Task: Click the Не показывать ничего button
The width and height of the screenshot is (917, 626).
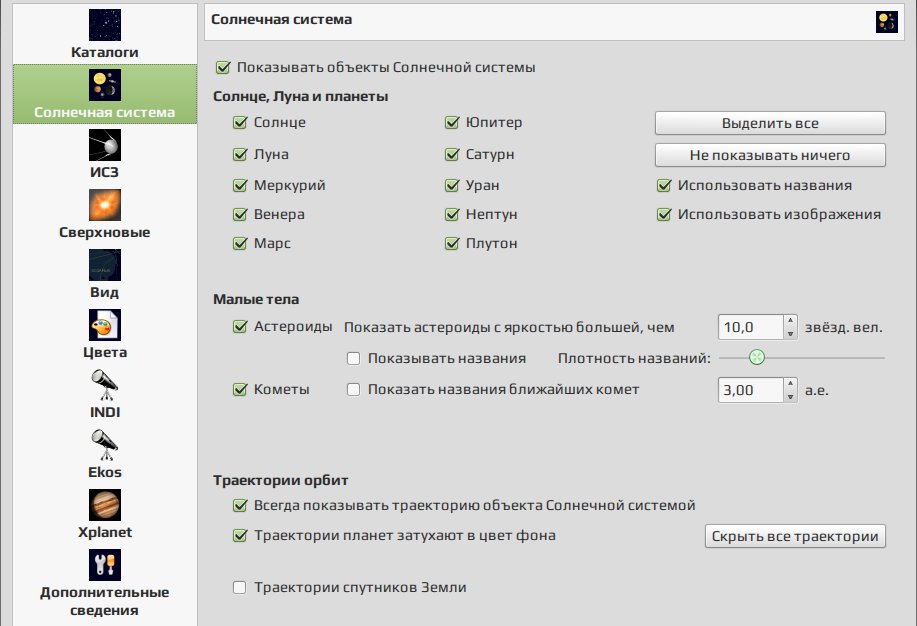Action: [770, 155]
